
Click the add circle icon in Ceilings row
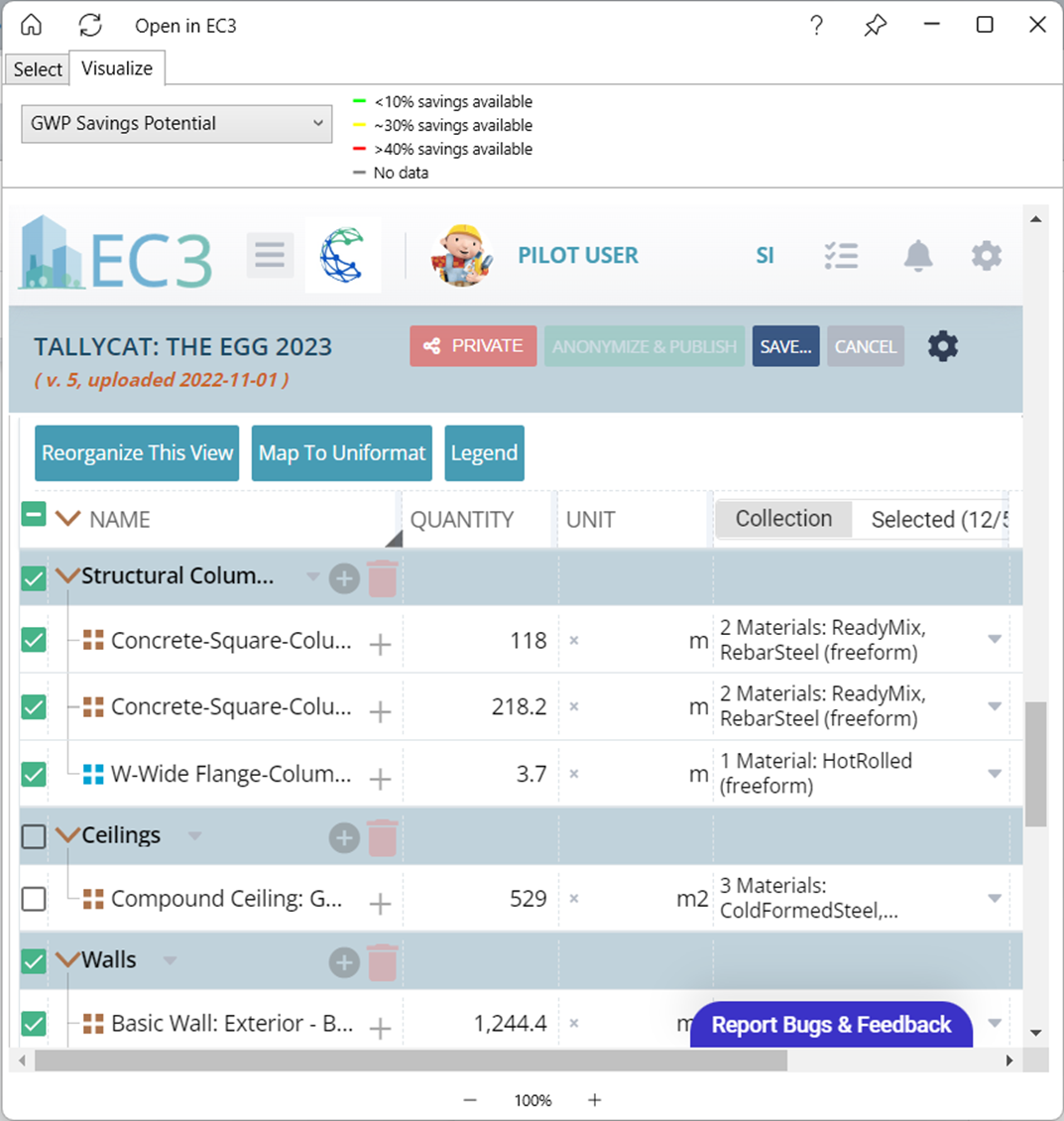coord(344,837)
